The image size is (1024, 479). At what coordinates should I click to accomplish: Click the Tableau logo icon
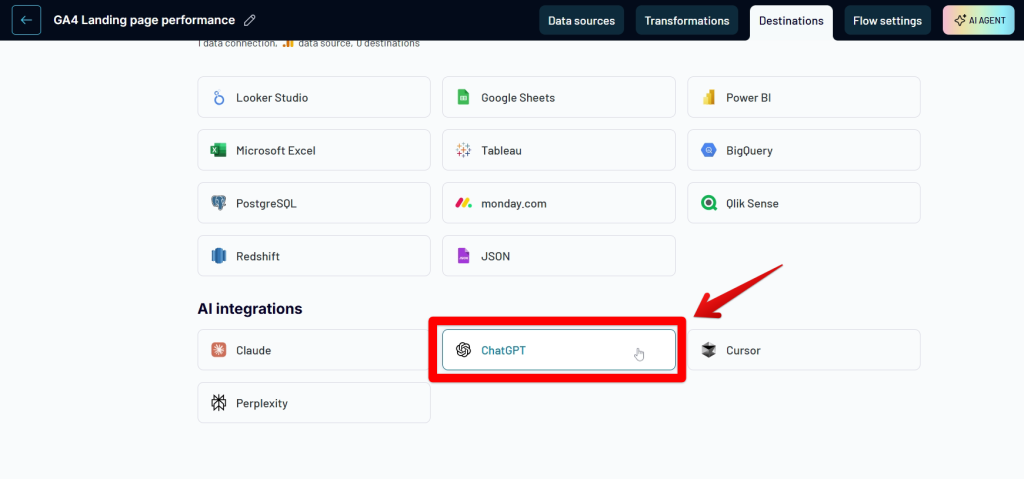pos(463,150)
